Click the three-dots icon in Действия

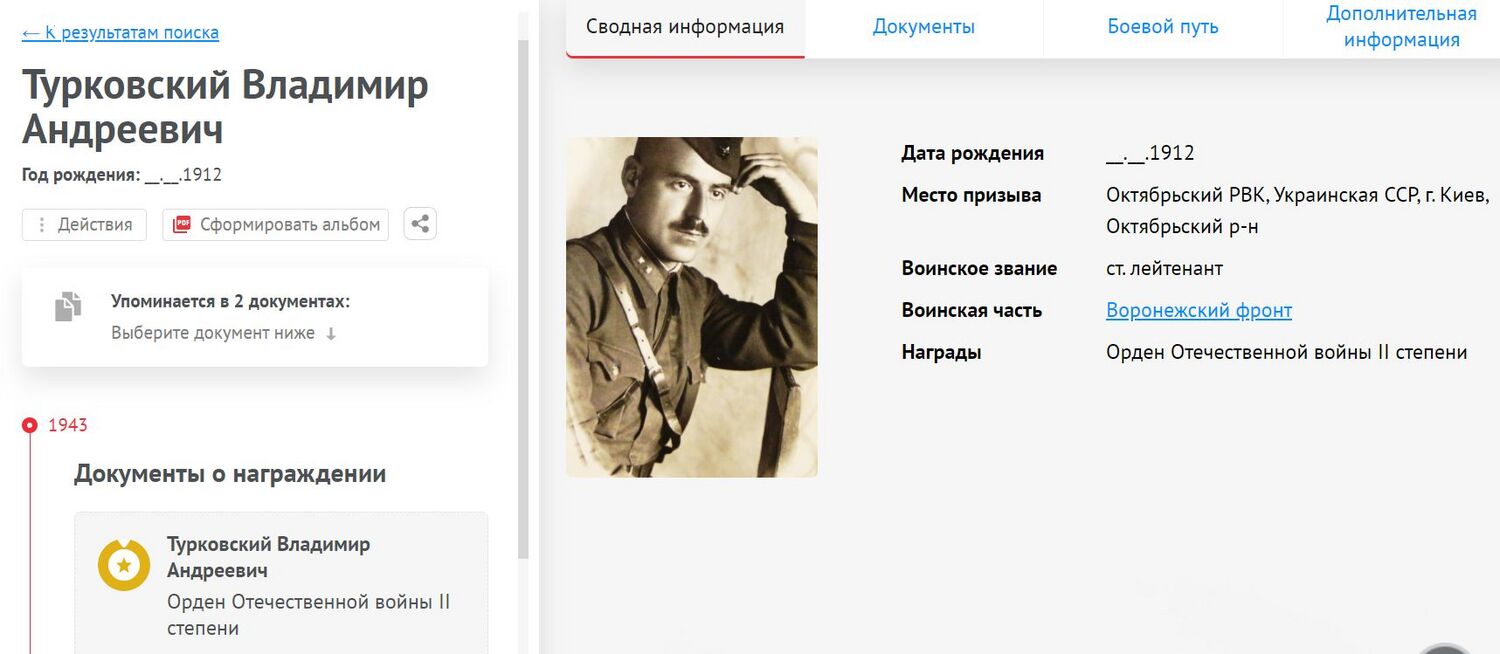[x=41, y=225]
